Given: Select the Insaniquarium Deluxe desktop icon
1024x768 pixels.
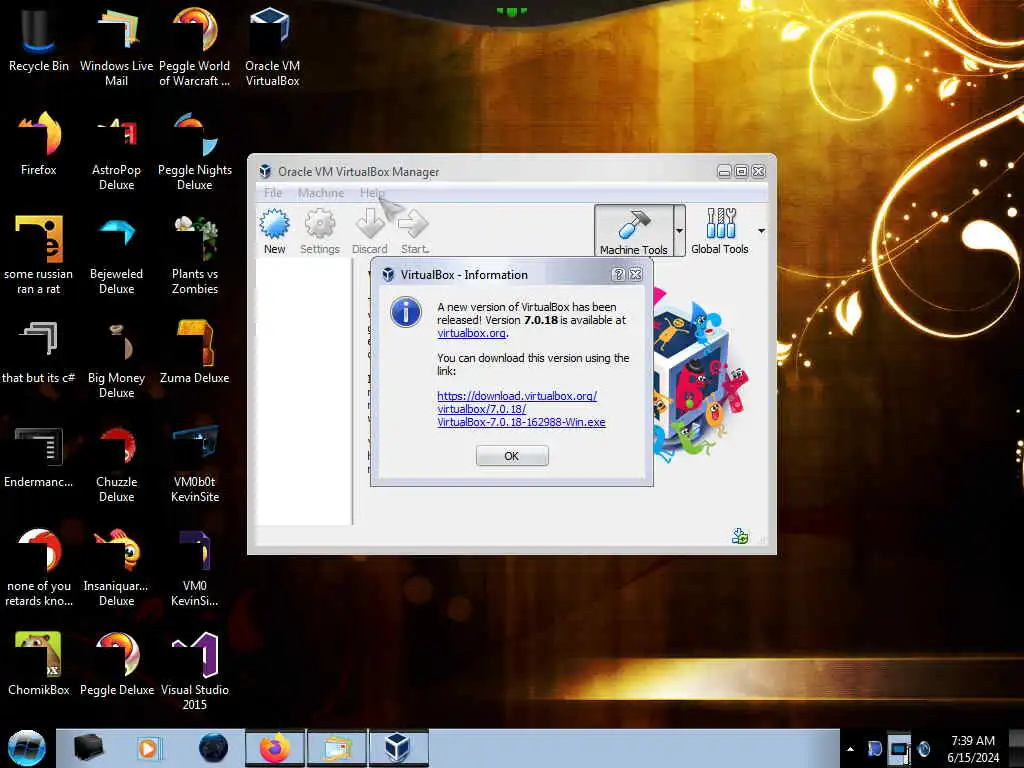Looking at the screenshot, I should coord(116,567).
